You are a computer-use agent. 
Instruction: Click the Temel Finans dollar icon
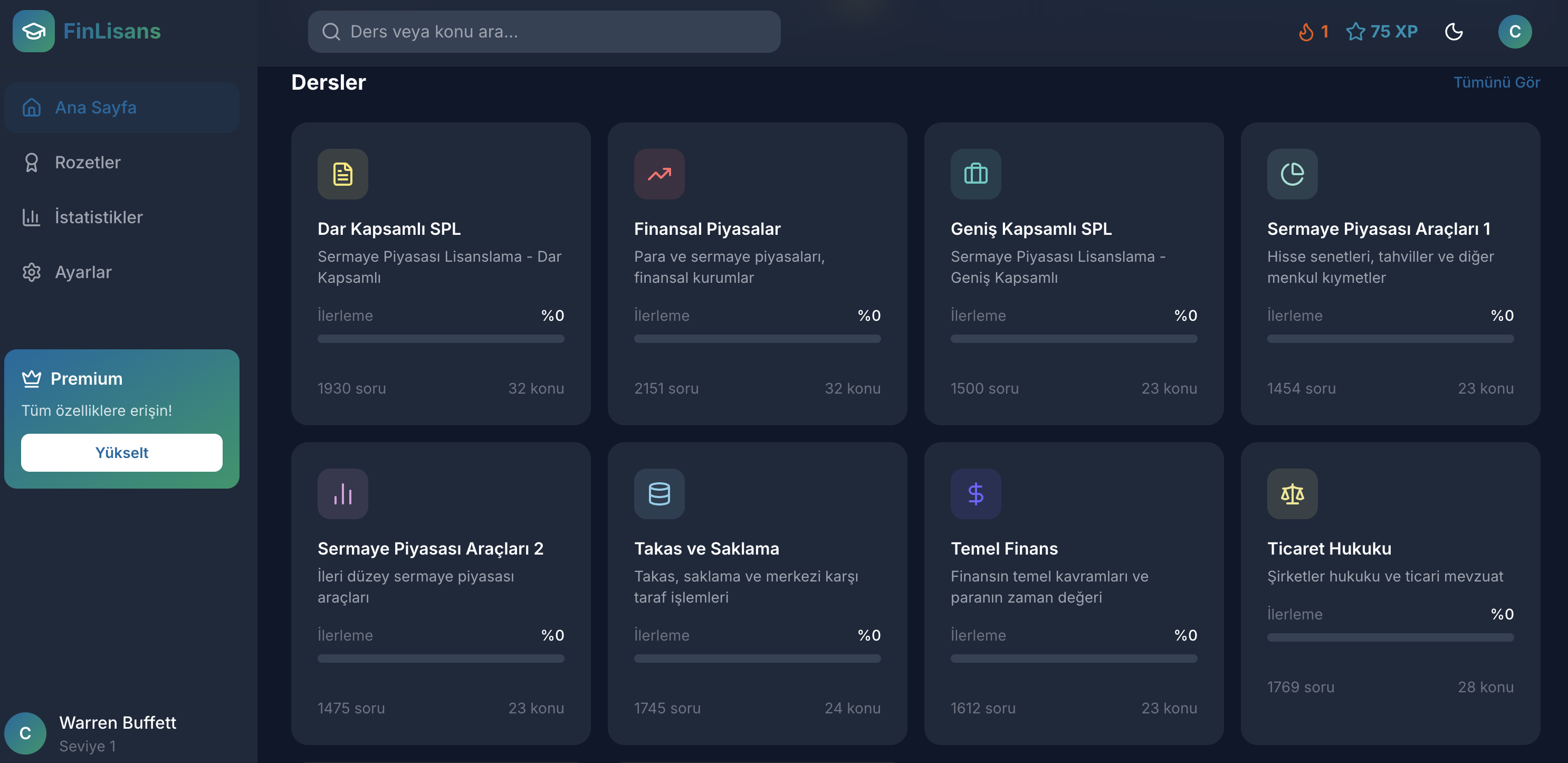[976, 494]
